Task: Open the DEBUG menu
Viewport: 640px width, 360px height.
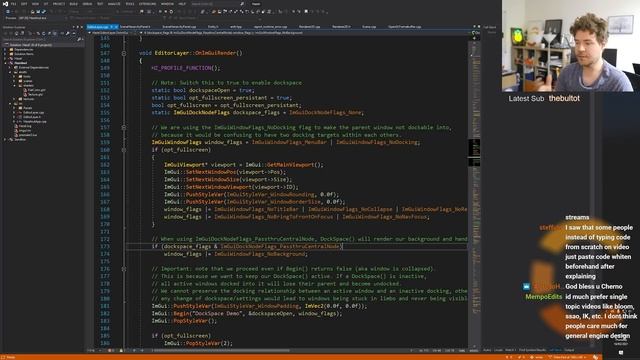Action: click(87, 4)
